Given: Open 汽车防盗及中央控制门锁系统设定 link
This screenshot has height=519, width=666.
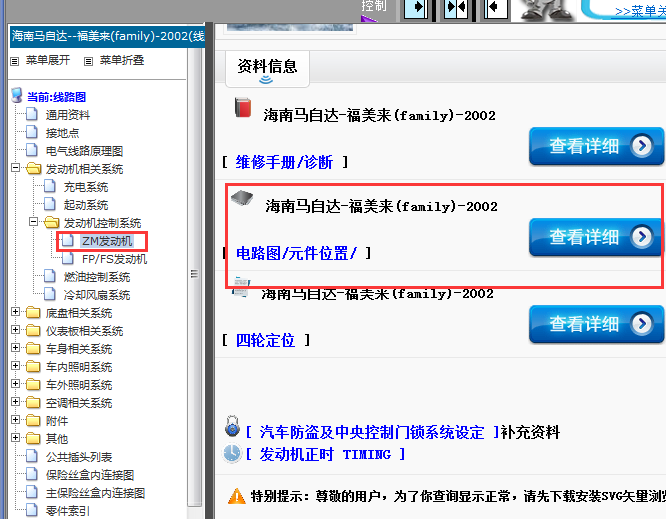Looking at the screenshot, I should coord(372,432).
